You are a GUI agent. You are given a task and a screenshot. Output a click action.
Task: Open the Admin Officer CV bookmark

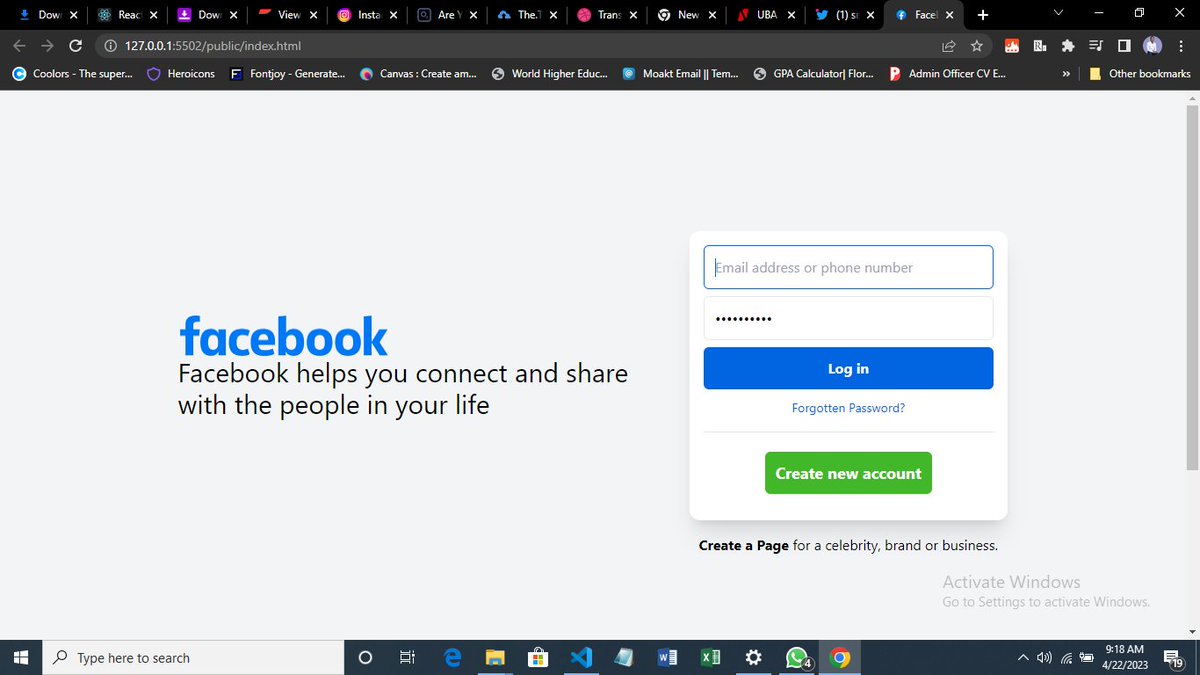click(x=947, y=74)
